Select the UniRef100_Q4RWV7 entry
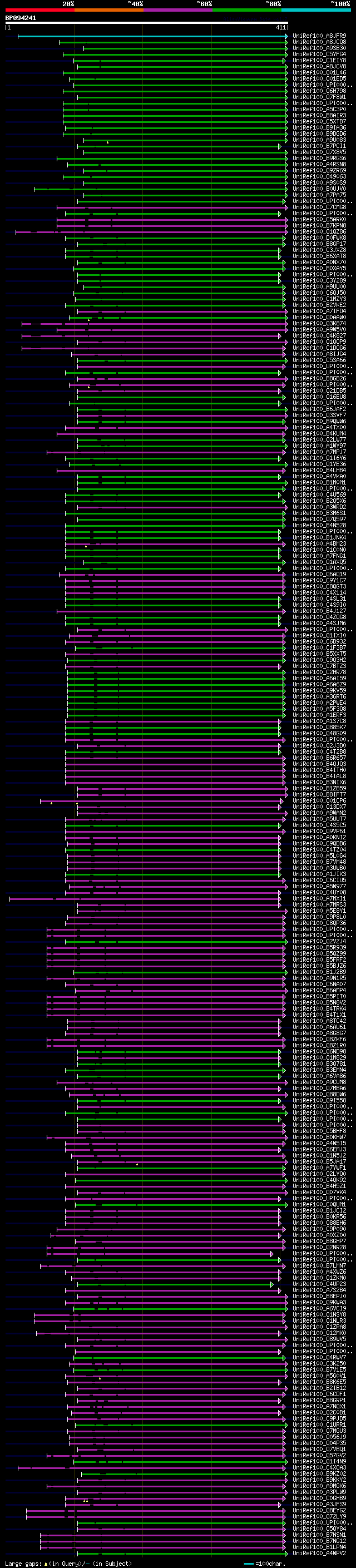Viewport: 356px width, 1568px height. (319, 1357)
